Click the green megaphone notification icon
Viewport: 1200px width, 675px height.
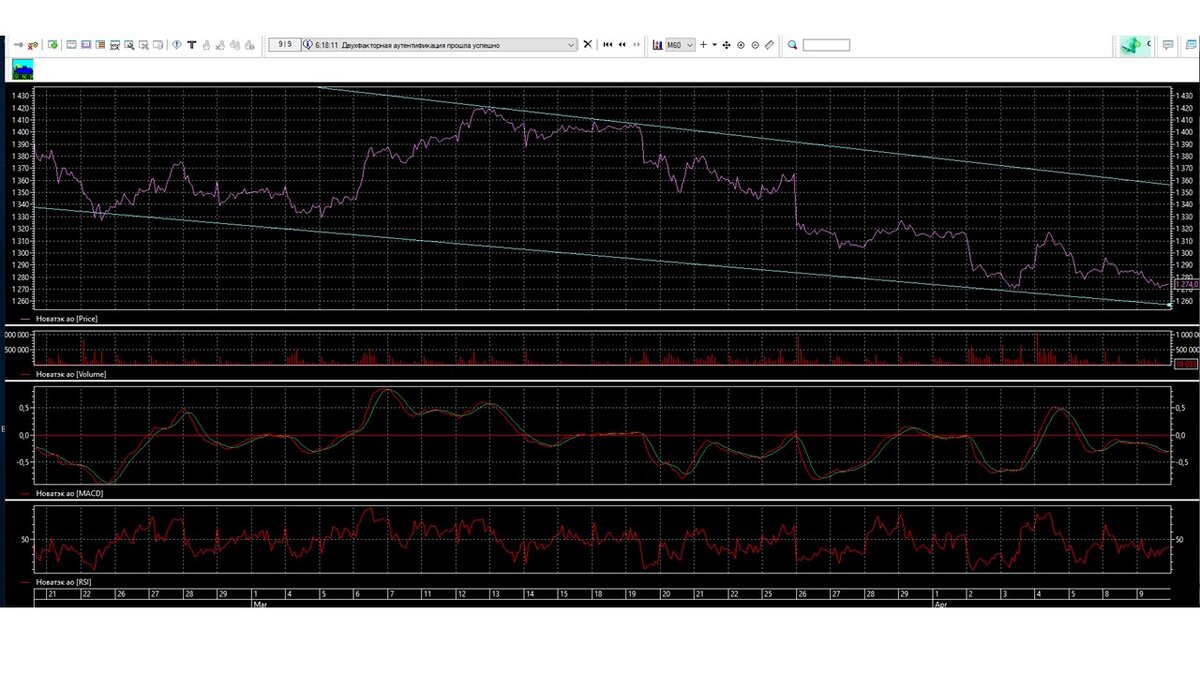[x=1131, y=45]
